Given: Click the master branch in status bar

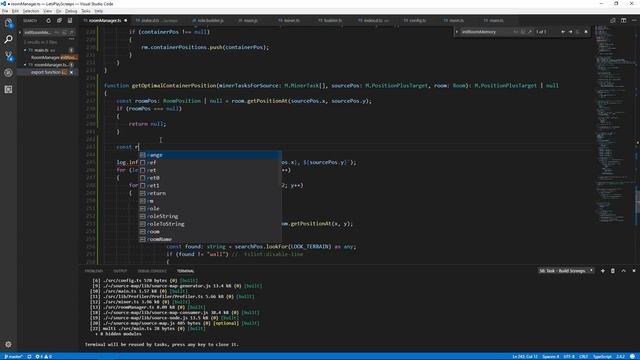Looking at the screenshot, I should click(x=13, y=357).
